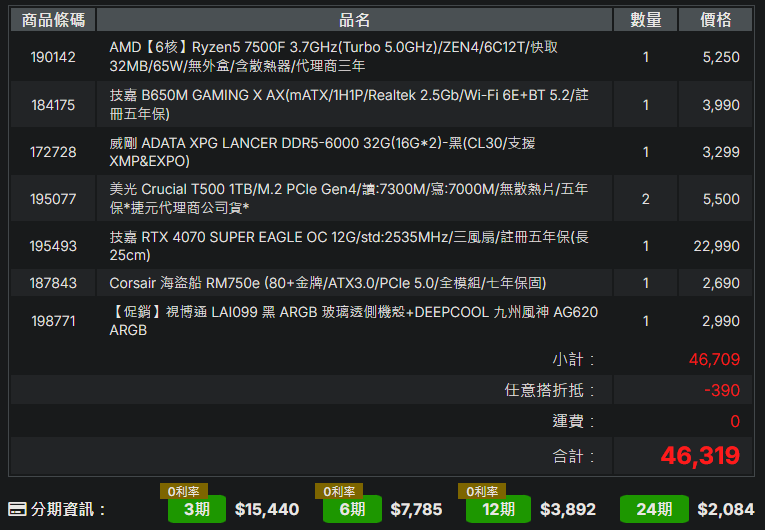Click the price 3,299
Viewport: 765px width, 530px height.
tap(721, 152)
